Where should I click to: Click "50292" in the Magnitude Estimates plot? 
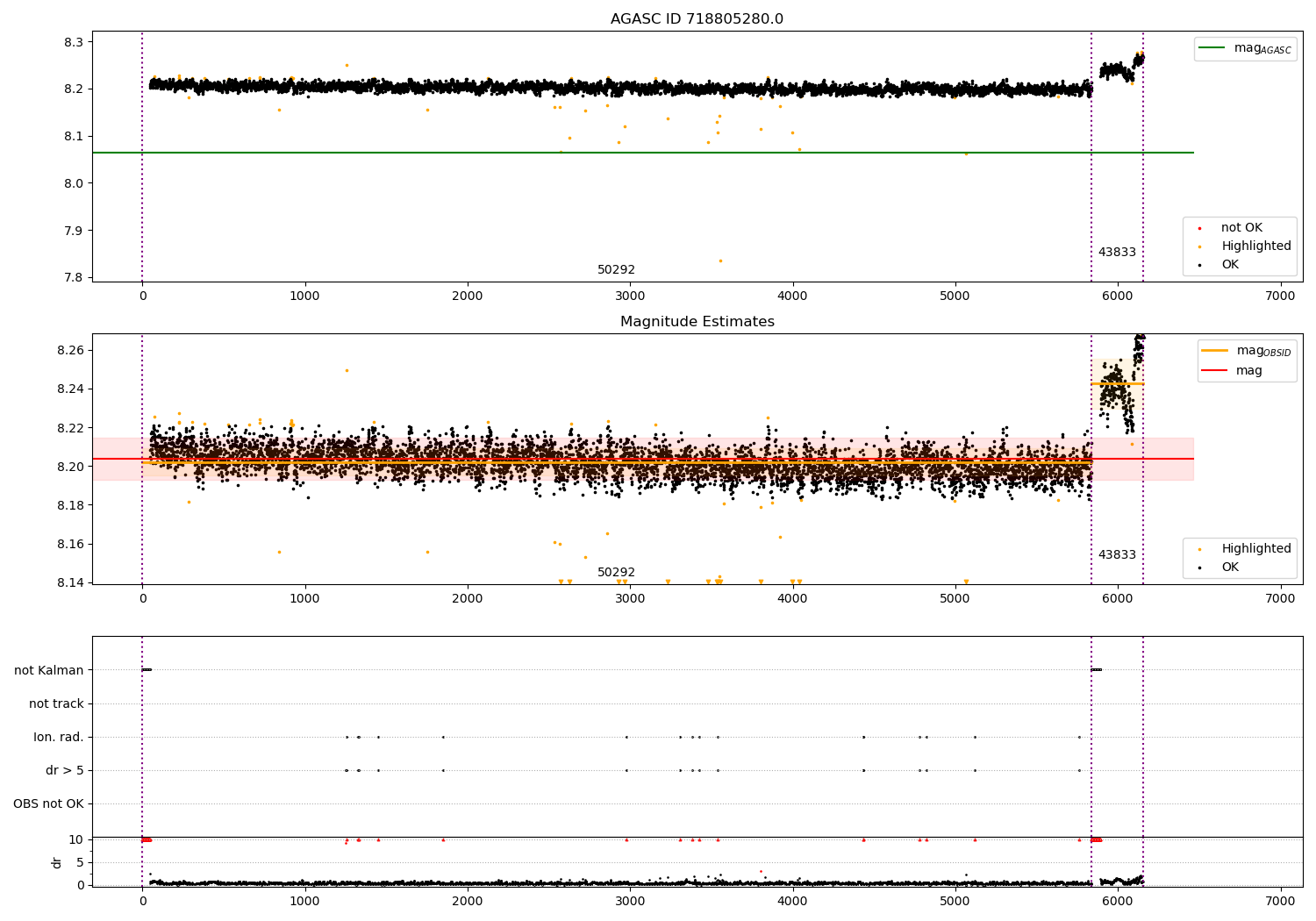pos(616,573)
